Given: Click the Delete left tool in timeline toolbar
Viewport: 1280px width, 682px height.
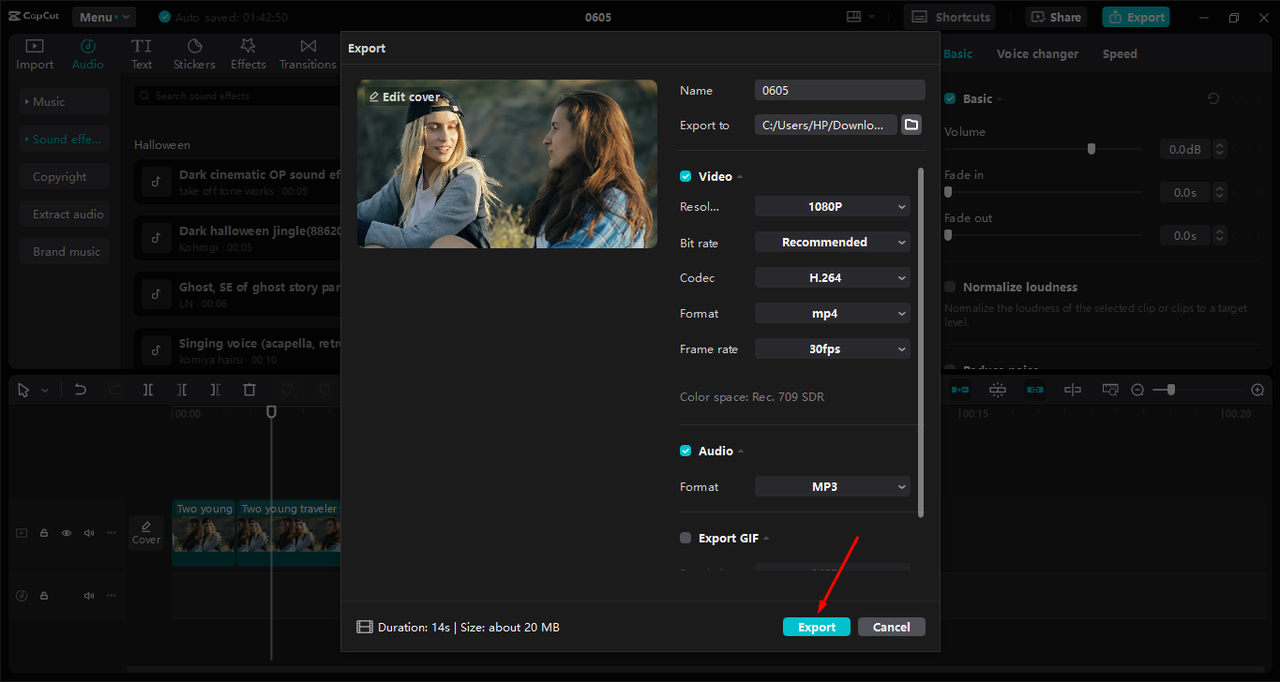Looking at the screenshot, I should [182, 390].
